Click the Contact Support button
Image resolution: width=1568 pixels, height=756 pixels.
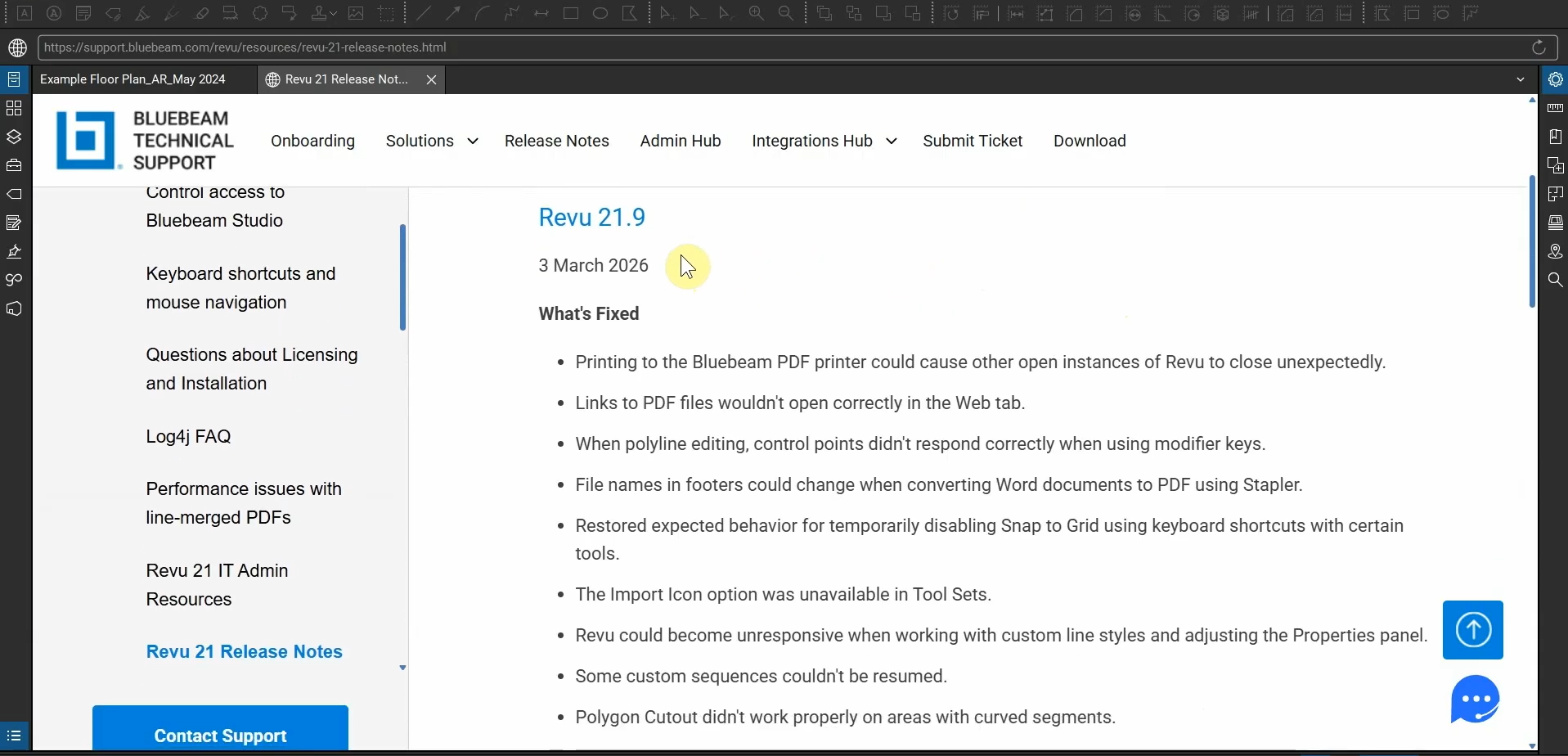coord(220,735)
